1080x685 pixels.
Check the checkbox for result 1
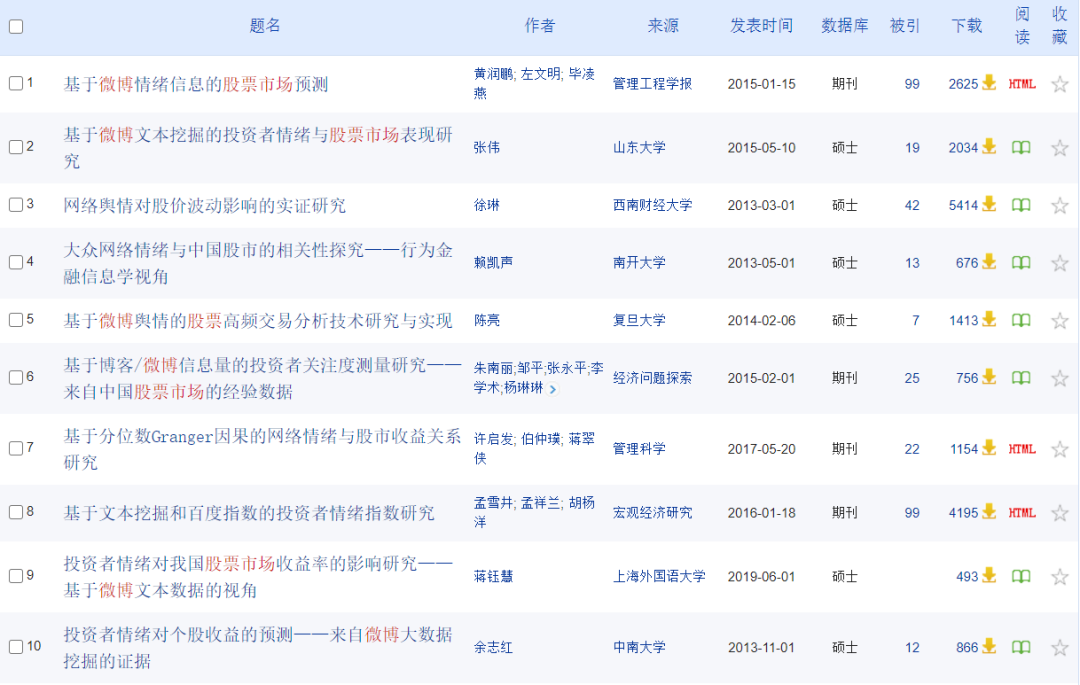click(x=16, y=83)
